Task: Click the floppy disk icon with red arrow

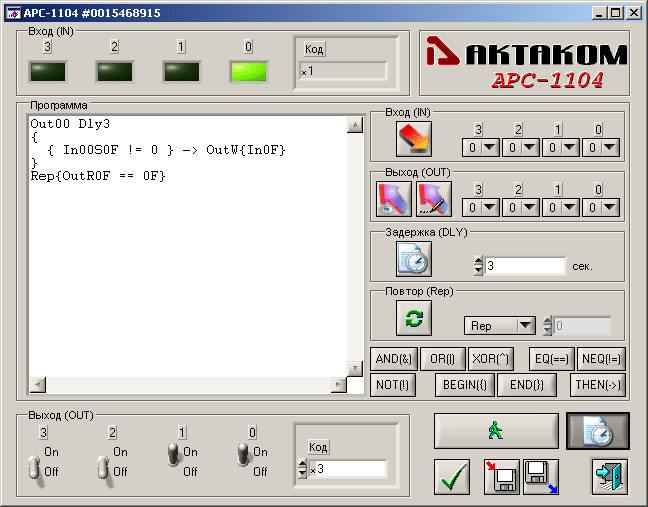Action: click(x=502, y=477)
